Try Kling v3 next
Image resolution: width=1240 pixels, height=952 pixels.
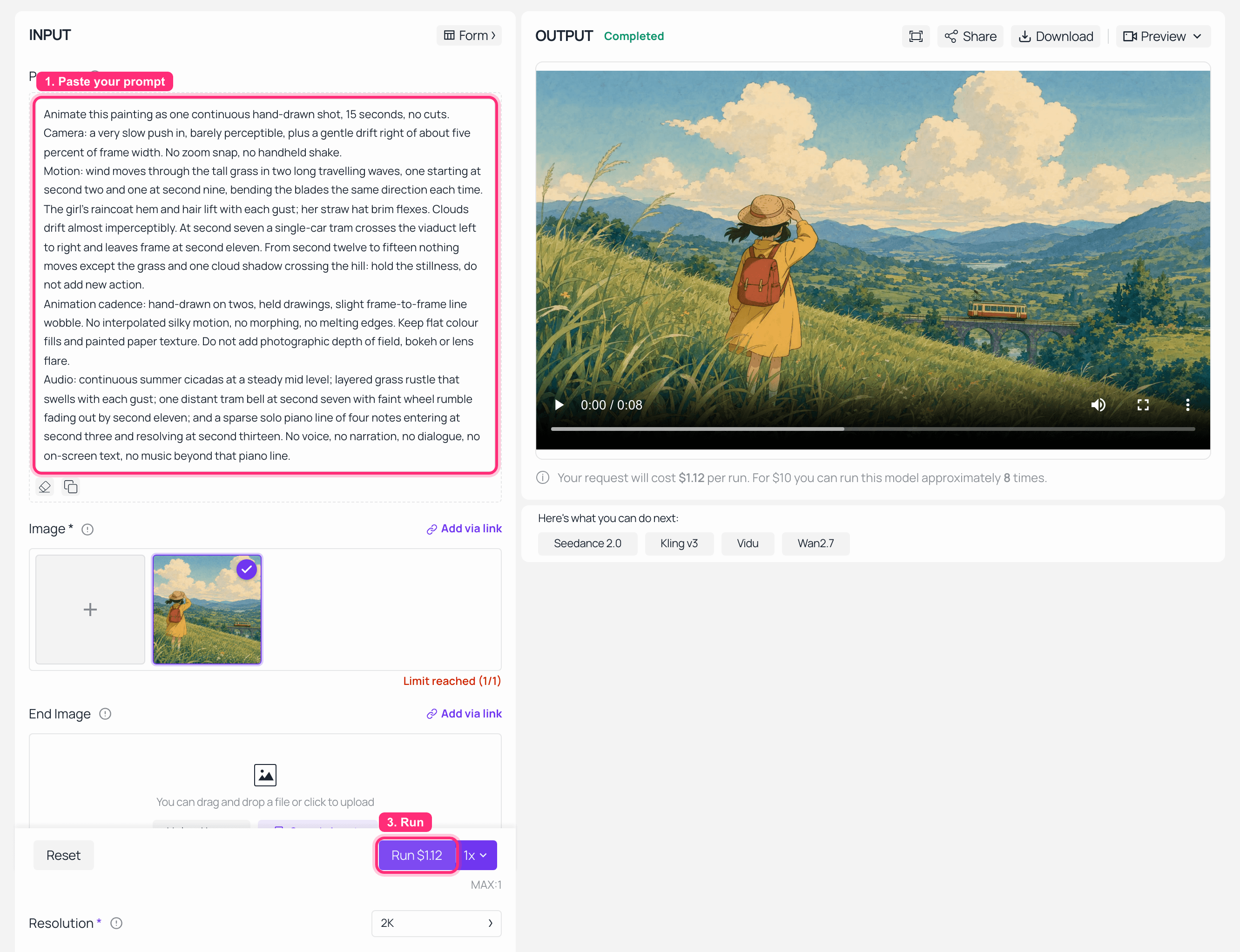[679, 543]
